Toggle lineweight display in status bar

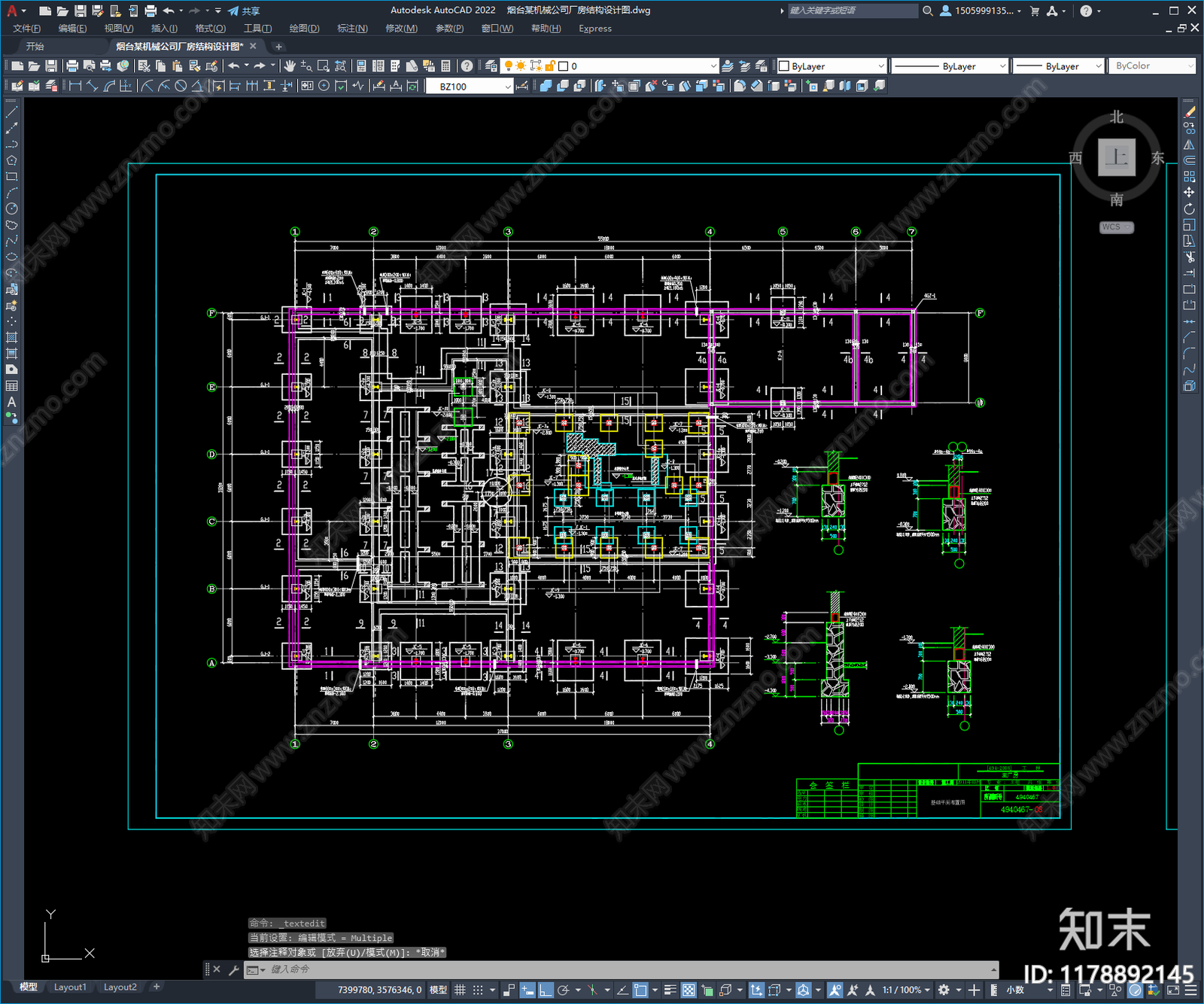click(x=670, y=990)
